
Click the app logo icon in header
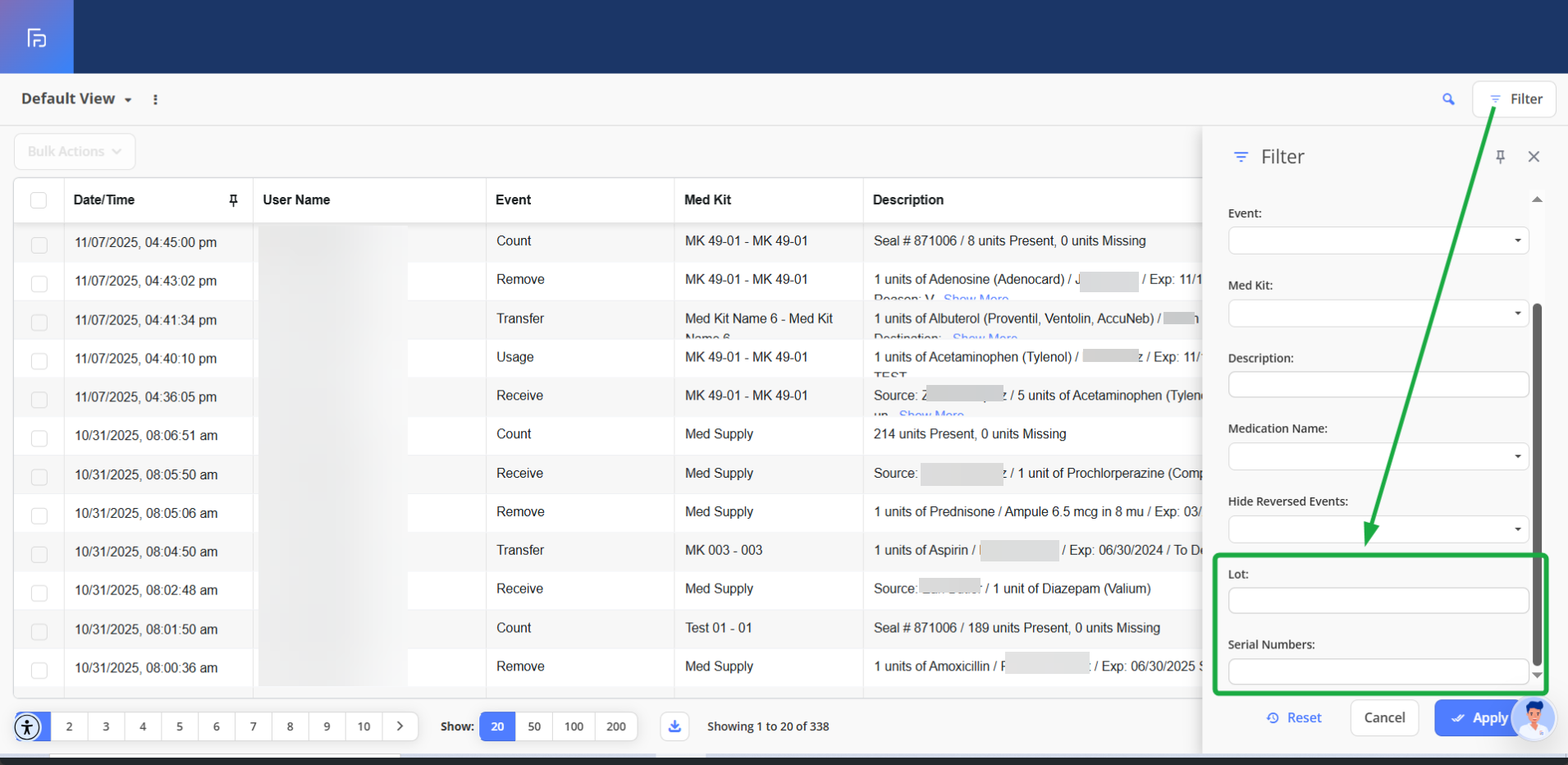pos(37,38)
